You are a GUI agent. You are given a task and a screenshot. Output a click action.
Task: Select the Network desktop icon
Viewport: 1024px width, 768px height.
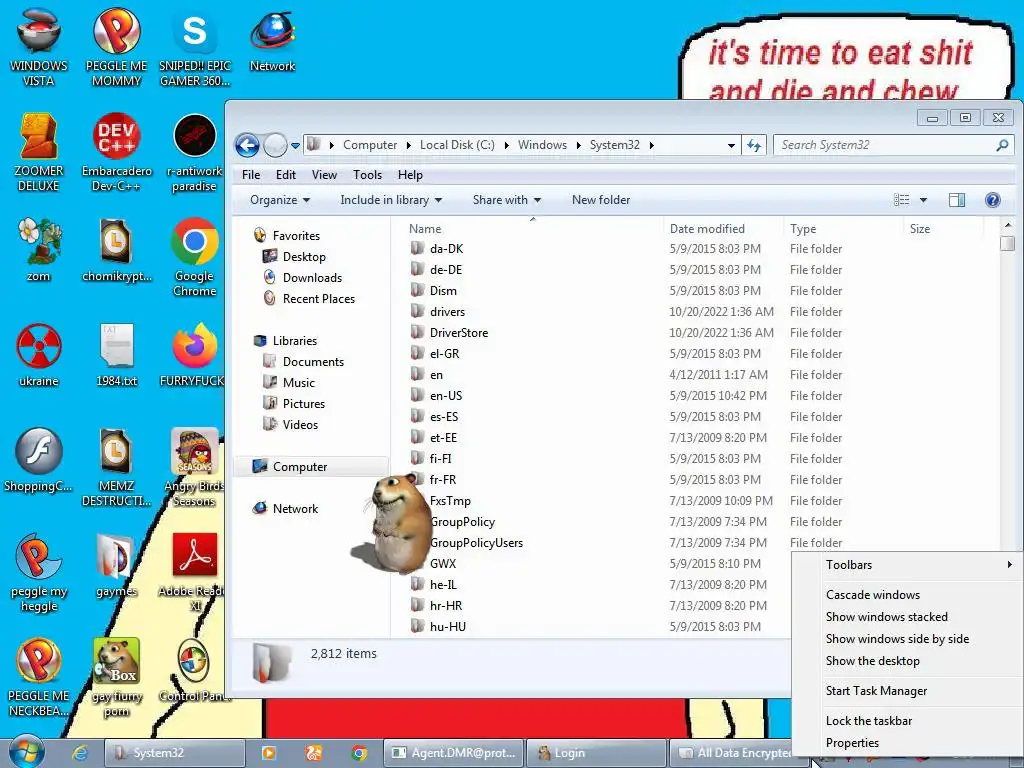coord(272,39)
